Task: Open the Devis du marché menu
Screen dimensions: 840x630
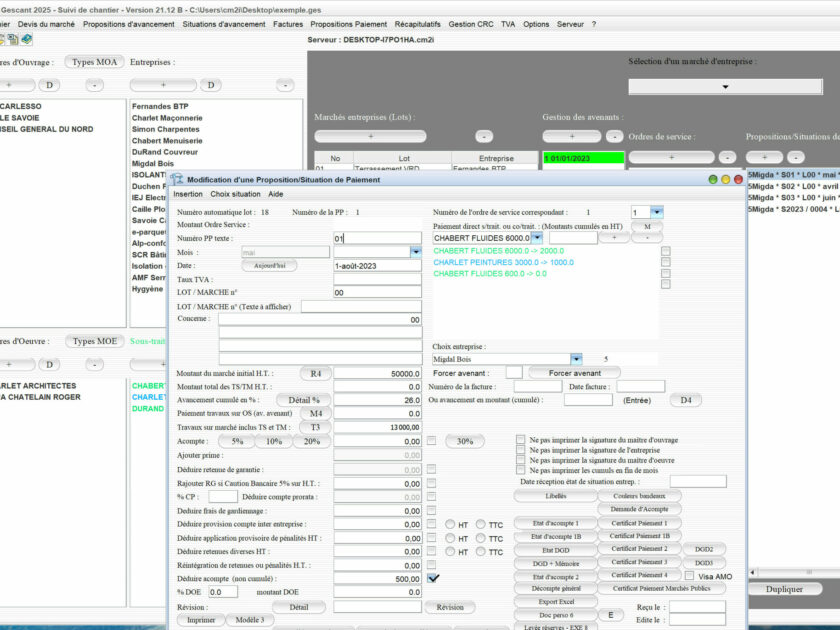Action: tap(46, 24)
